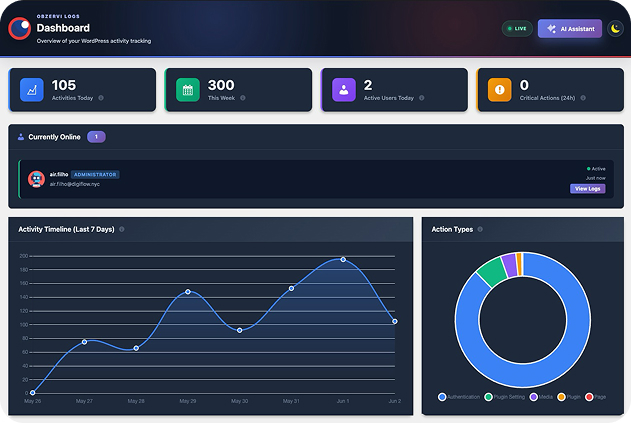The width and height of the screenshot is (631, 423).
Task: Toggle dark mode moon icon
Action: point(615,29)
